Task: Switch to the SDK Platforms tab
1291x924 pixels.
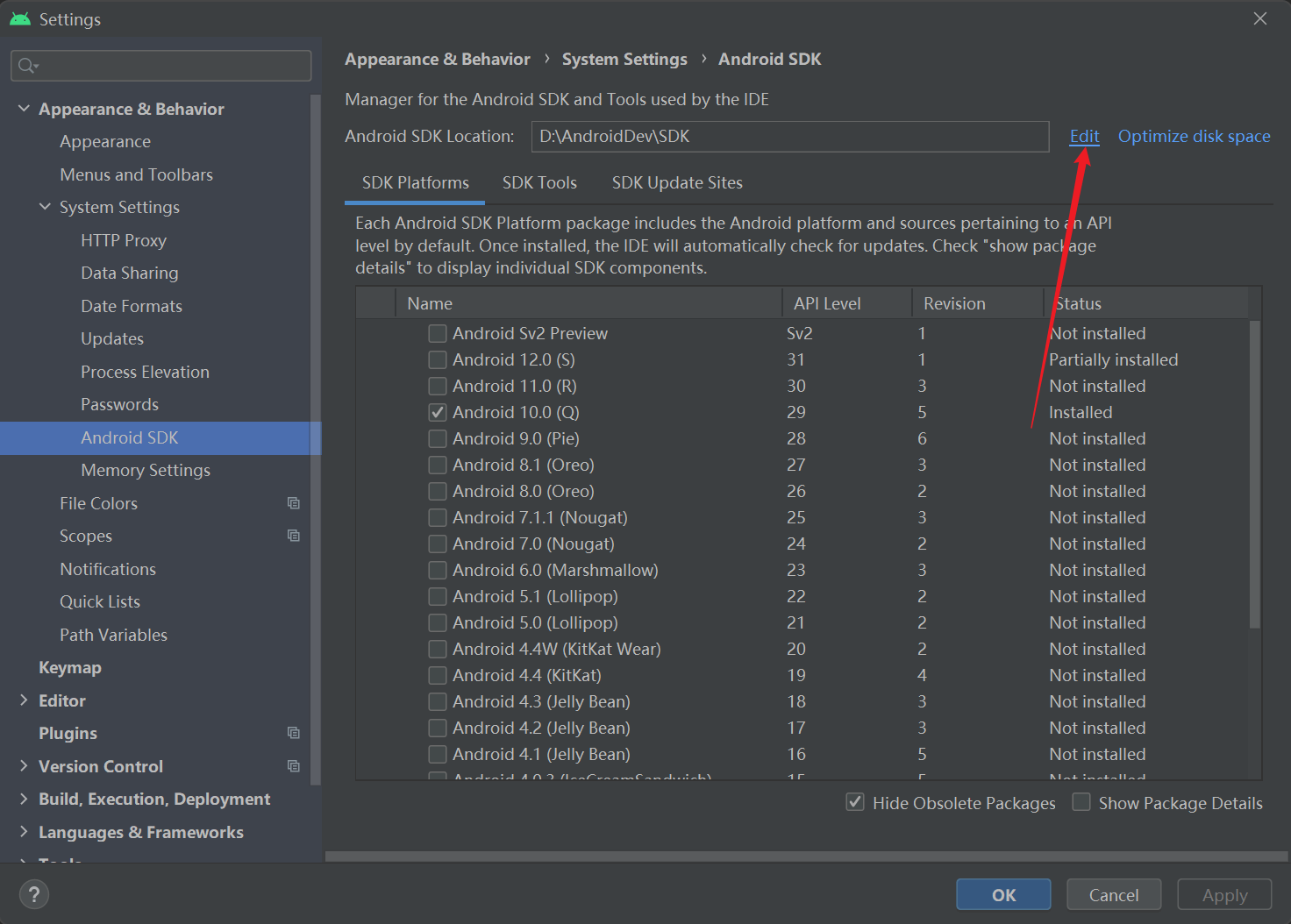Action: [416, 182]
